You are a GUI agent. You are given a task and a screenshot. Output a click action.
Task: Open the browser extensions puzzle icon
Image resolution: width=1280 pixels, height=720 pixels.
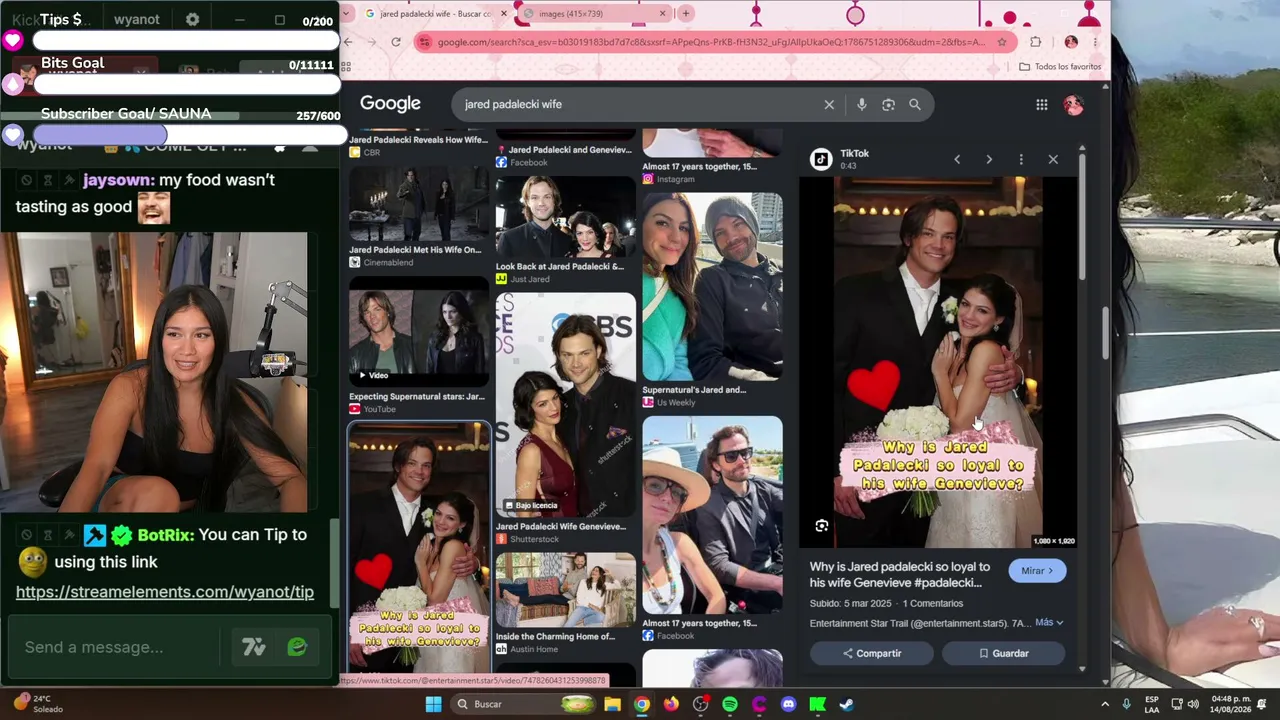click(1036, 42)
